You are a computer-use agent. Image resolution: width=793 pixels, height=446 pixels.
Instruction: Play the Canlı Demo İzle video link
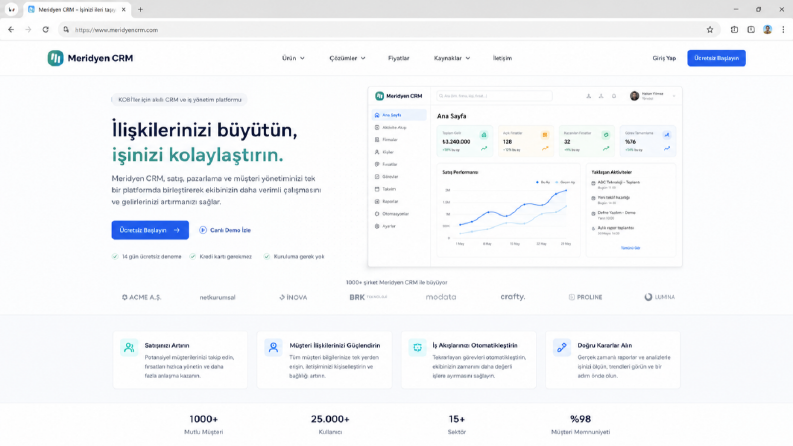click(x=225, y=230)
